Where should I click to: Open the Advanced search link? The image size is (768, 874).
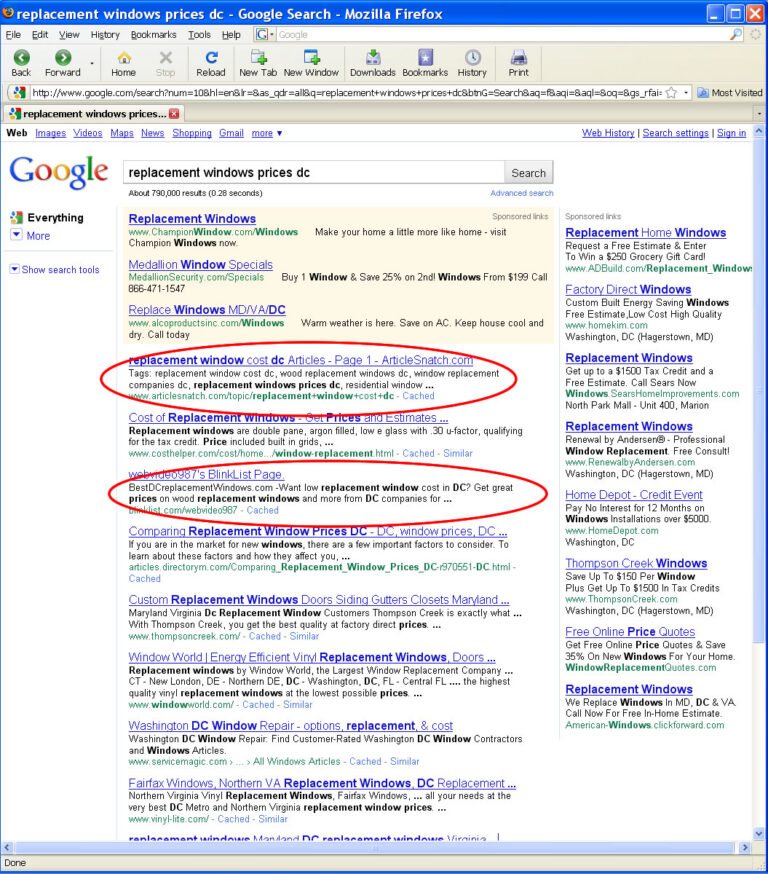522,193
